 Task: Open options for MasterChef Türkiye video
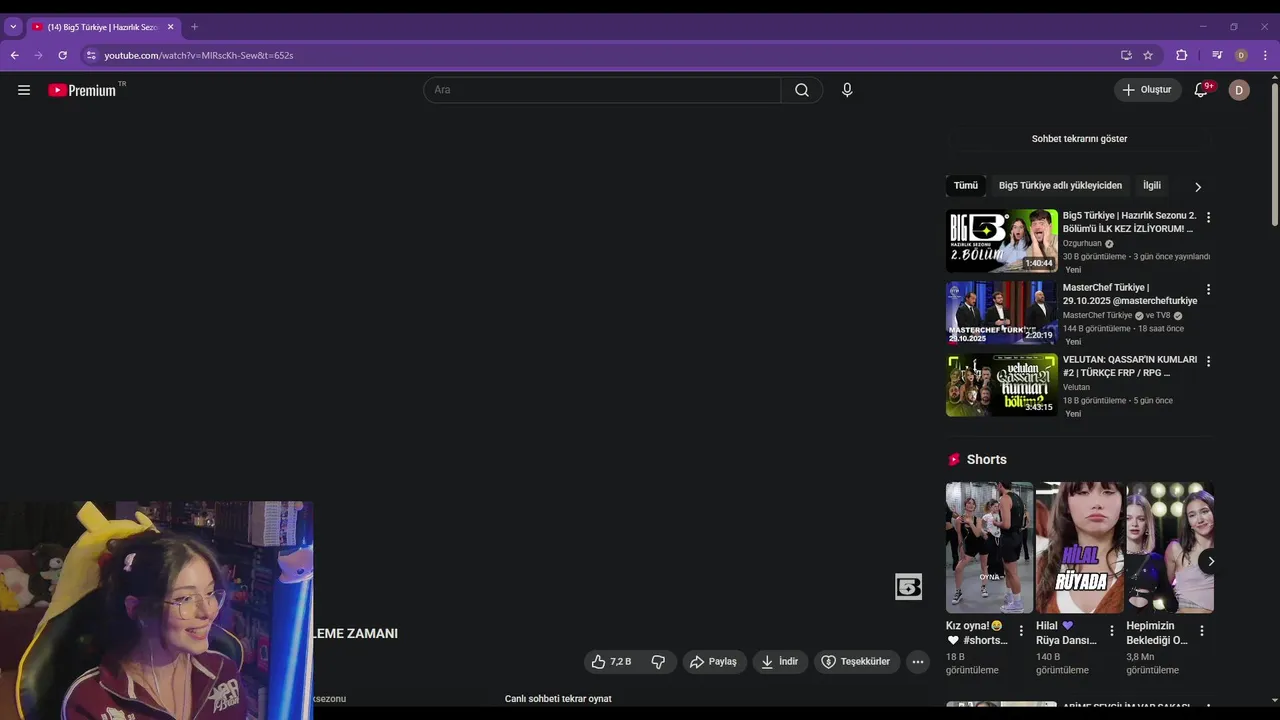point(1208,289)
